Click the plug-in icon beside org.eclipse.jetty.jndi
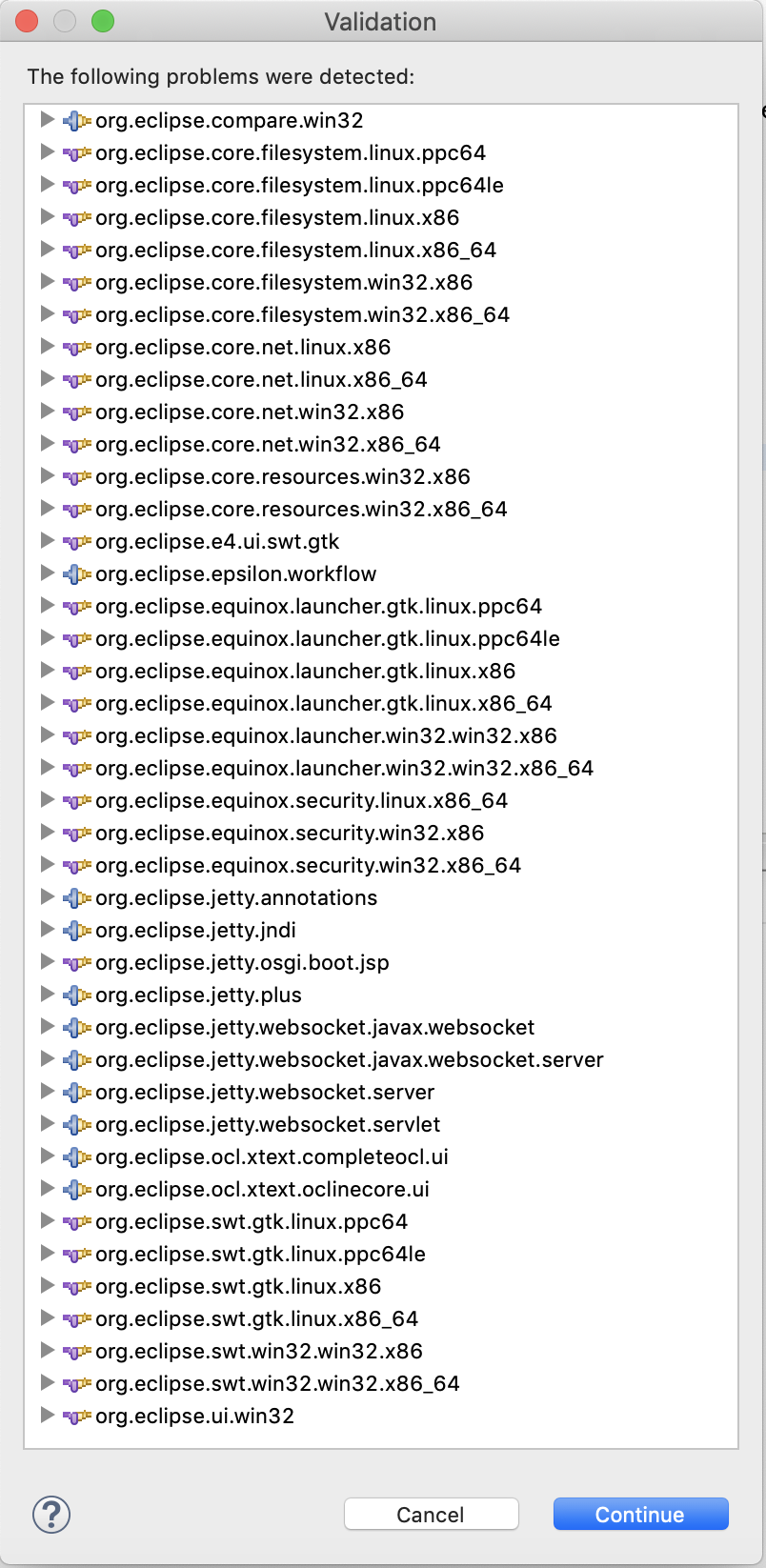 76,931
